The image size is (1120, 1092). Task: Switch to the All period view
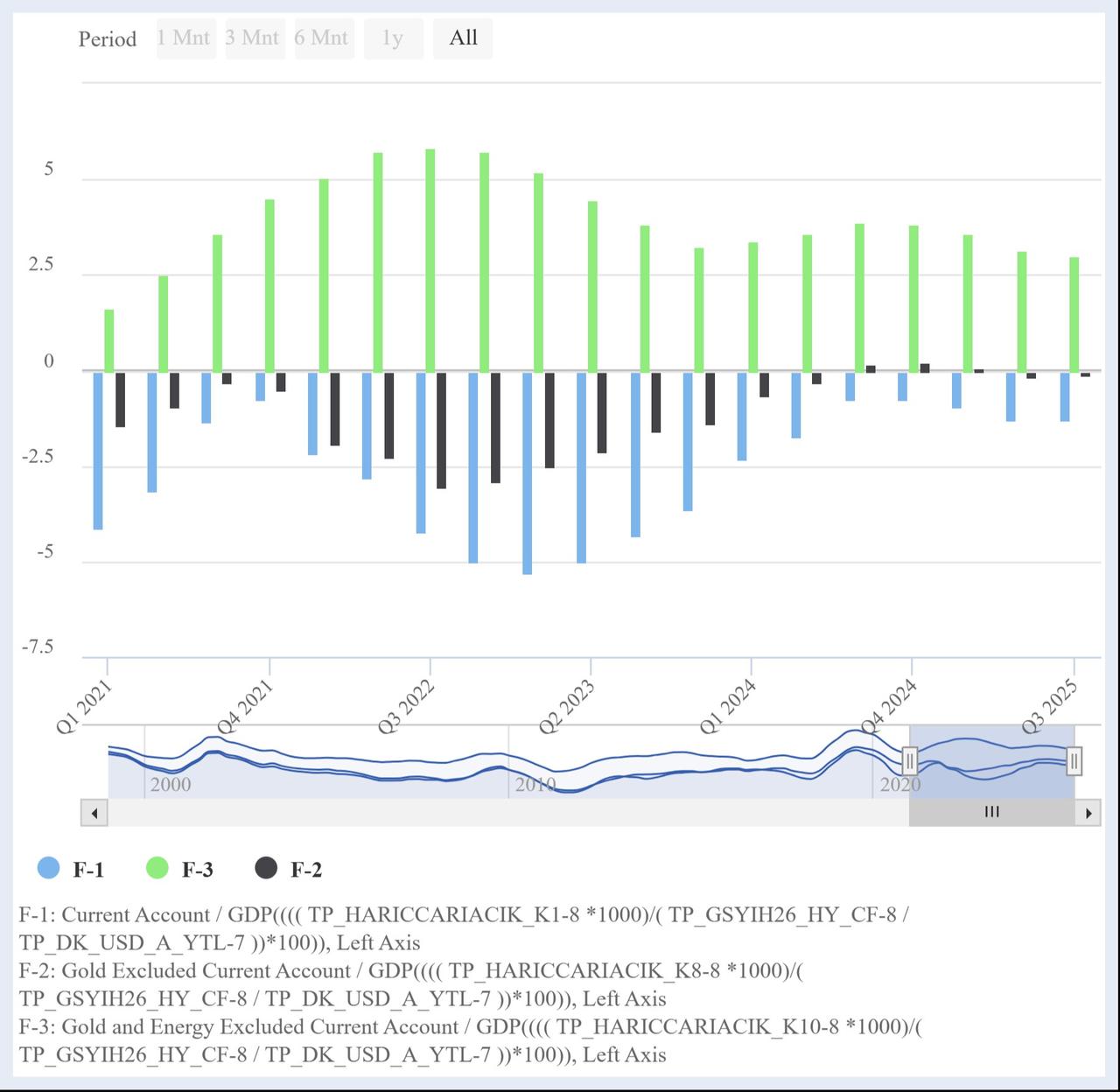(463, 38)
